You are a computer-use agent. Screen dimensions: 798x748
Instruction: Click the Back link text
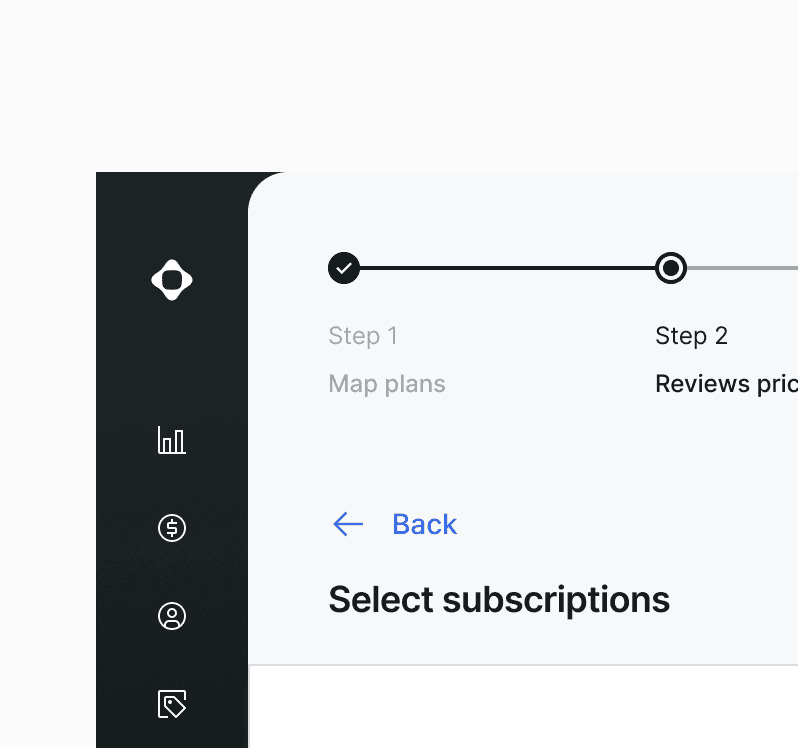coord(424,524)
